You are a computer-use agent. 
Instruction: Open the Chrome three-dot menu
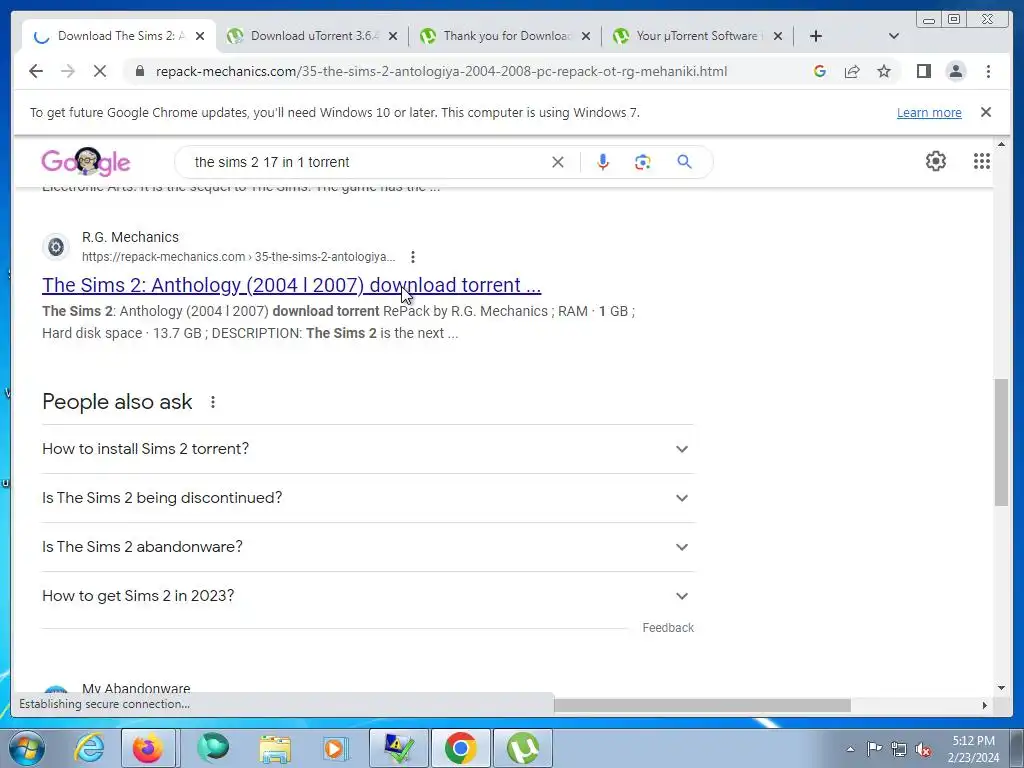pos(988,71)
